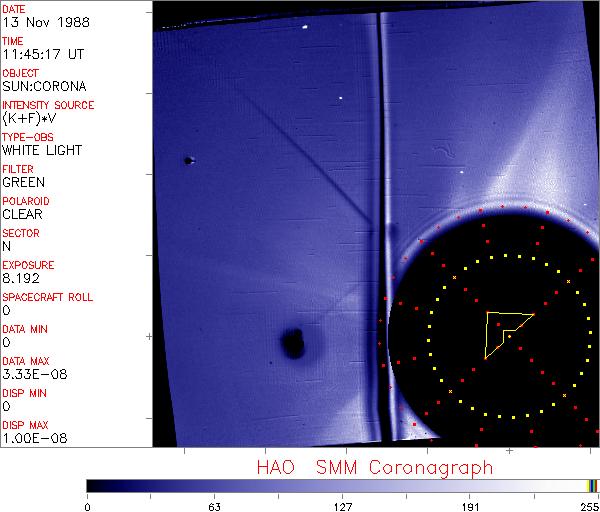Click the DATA MIN label
Image resolution: width=600 pixels, height=512 pixels.
tap(25, 329)
